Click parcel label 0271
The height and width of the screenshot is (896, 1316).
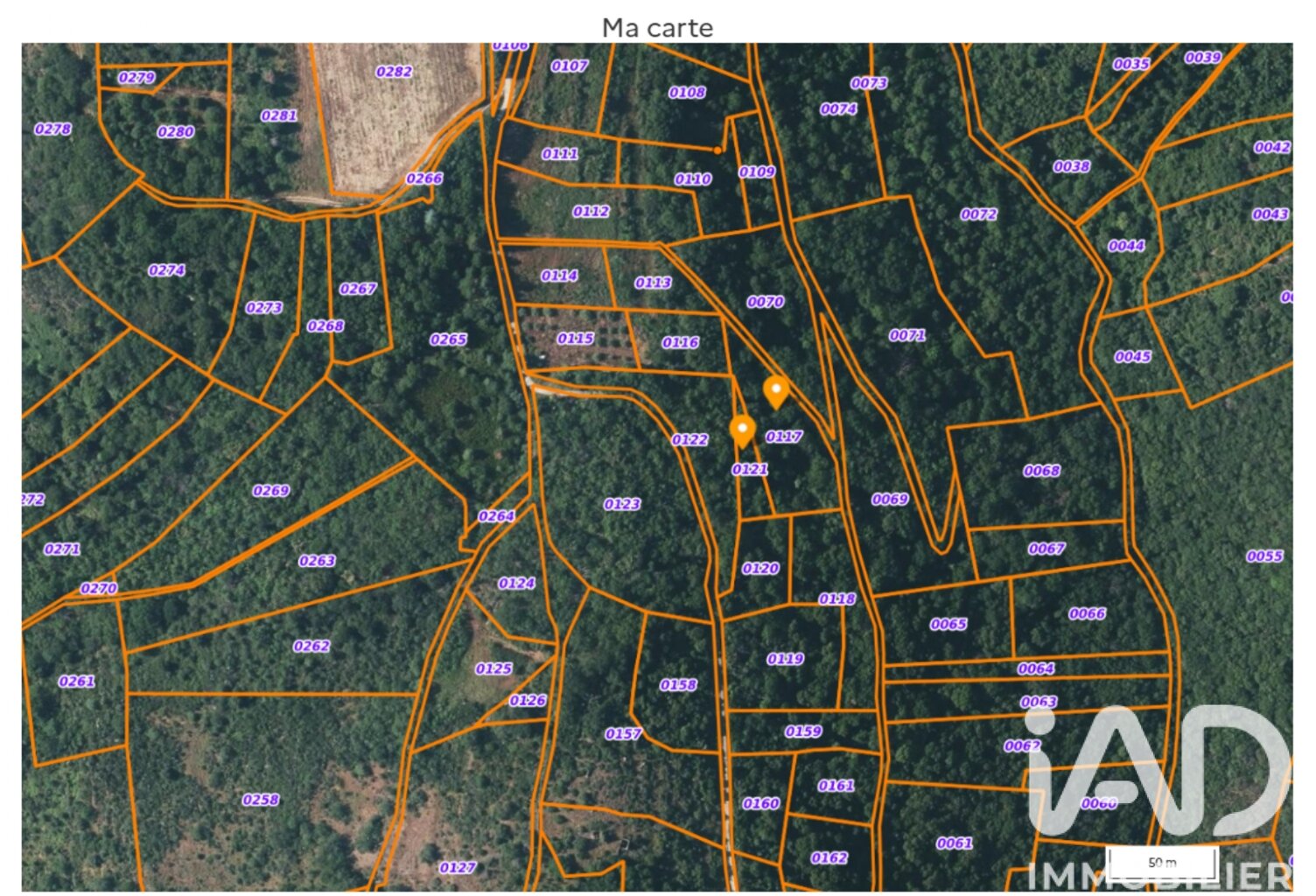tap(62, 549)
